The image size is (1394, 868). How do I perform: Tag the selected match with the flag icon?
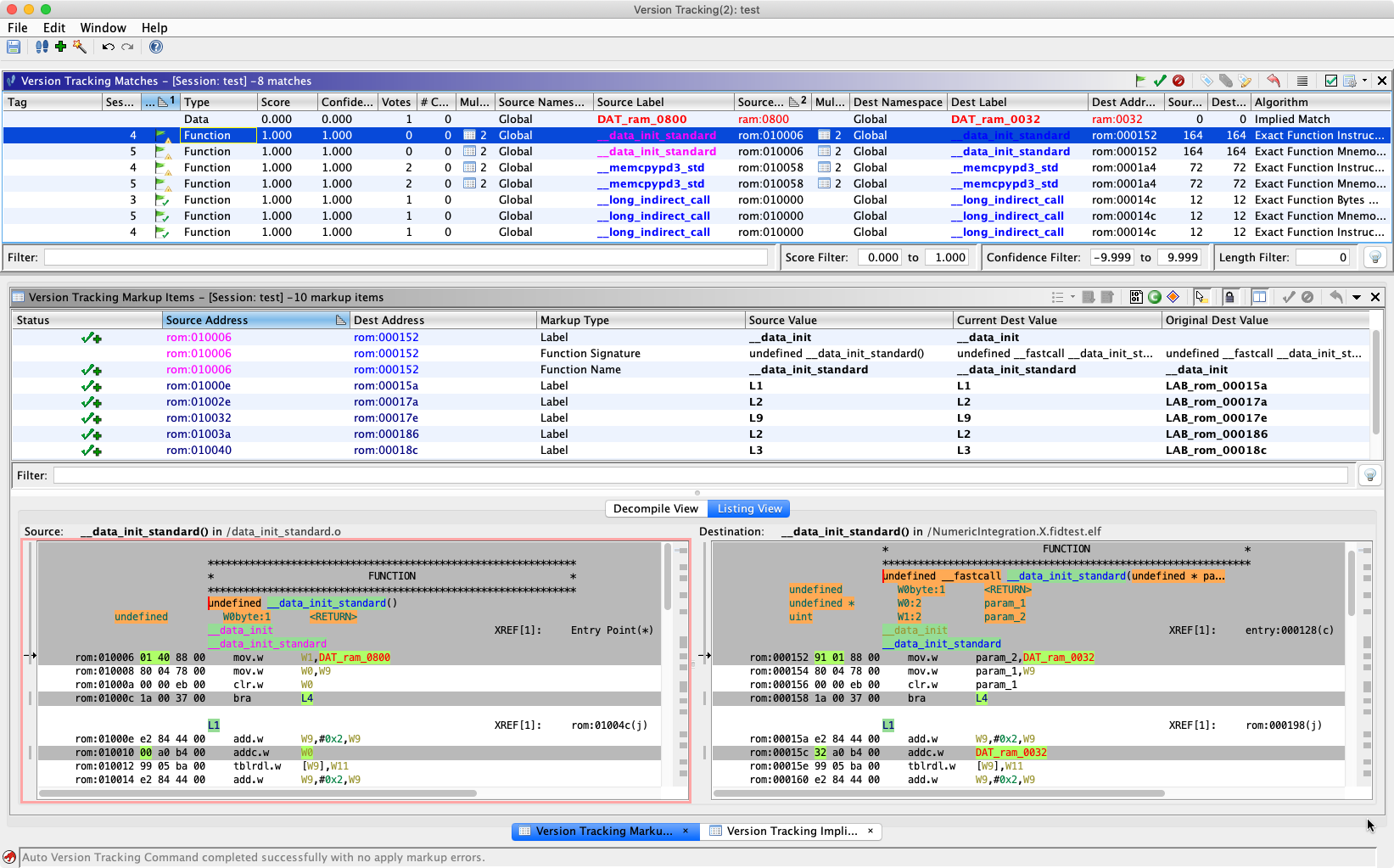pyautogui.click(x=1142, y=81)
